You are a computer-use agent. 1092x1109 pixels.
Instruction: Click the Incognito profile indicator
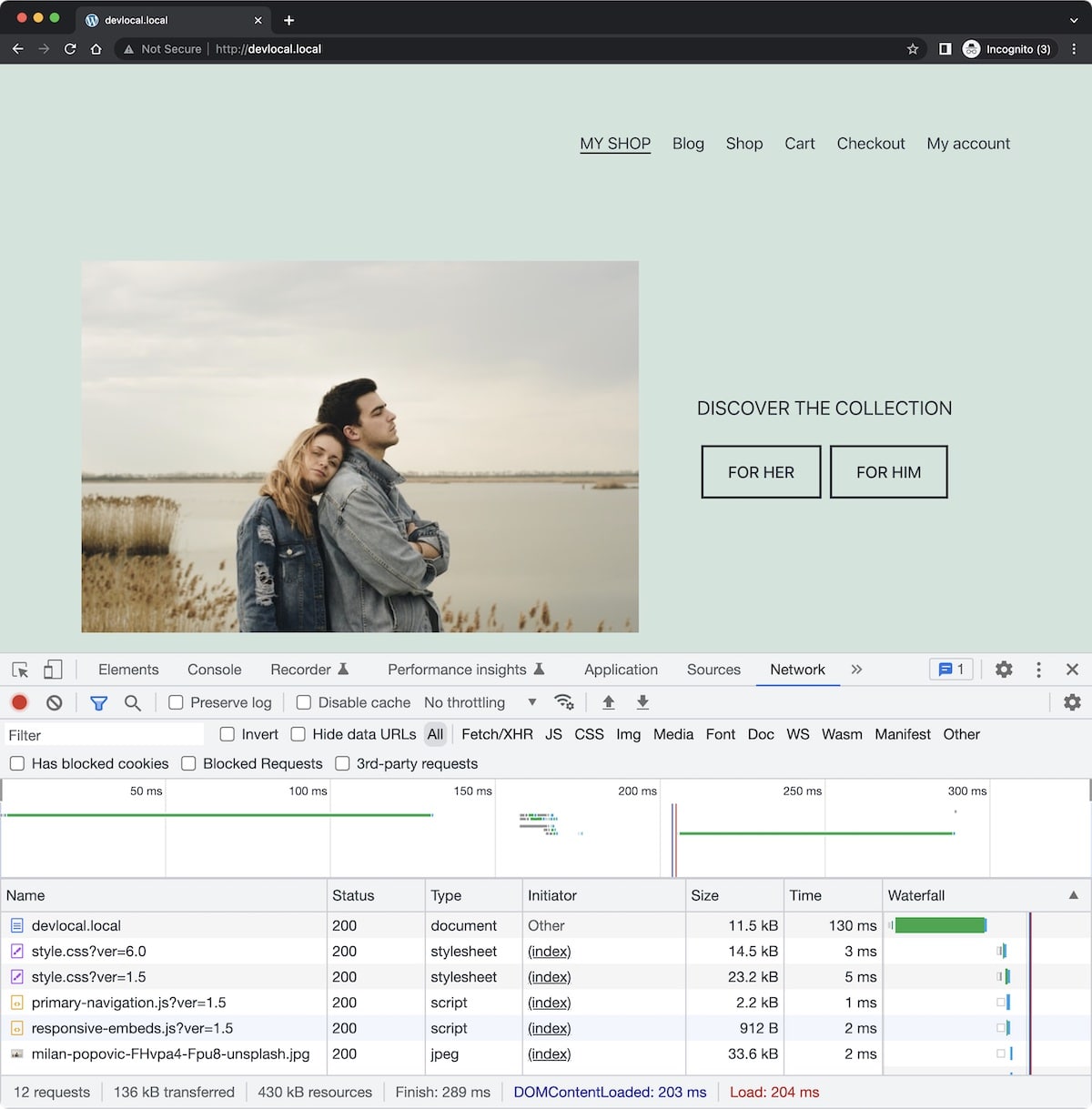click(1007, 49)
